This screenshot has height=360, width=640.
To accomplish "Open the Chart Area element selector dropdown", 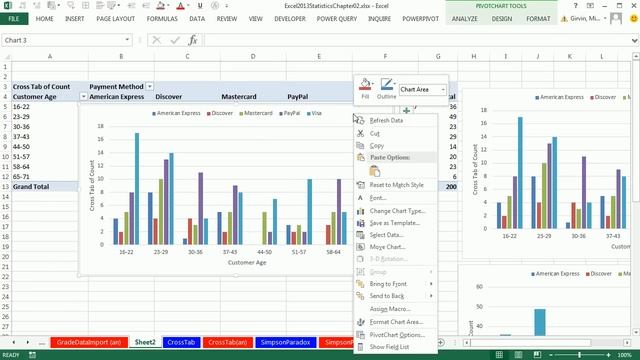I will [442, 89].
